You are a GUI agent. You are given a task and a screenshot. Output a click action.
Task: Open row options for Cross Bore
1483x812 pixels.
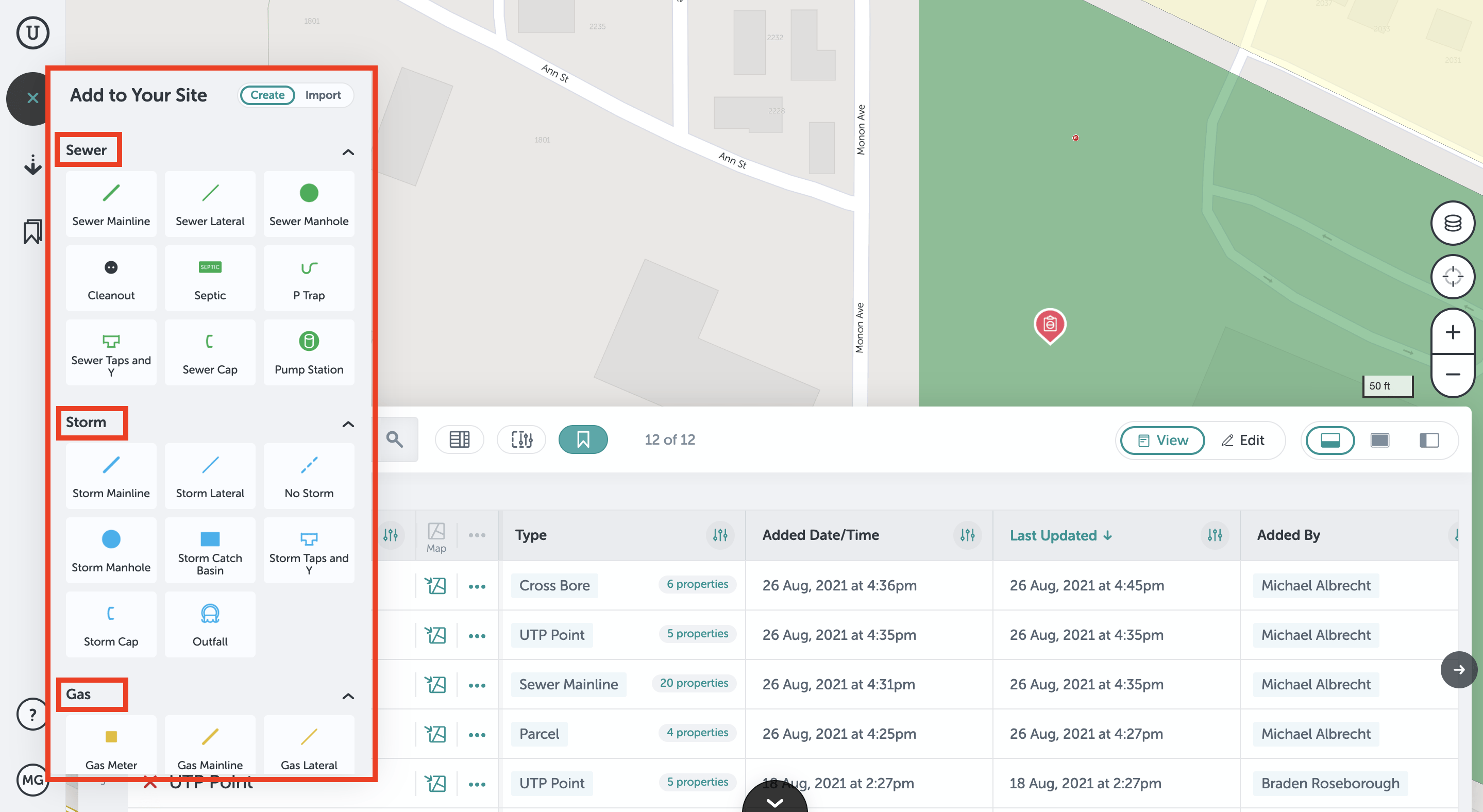click(x=477, y=586)
